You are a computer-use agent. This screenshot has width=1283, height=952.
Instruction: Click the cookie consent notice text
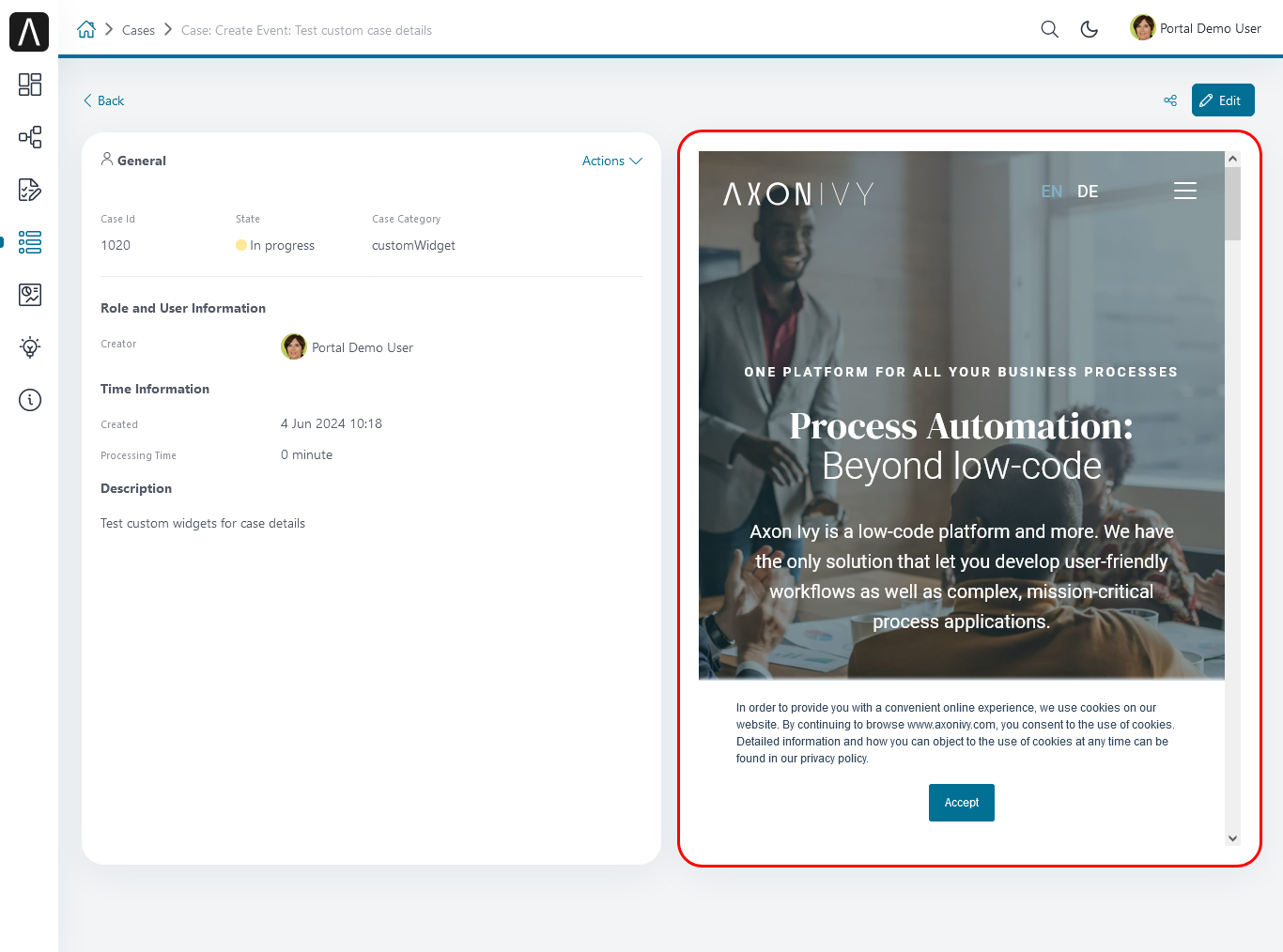coord(956,733)
